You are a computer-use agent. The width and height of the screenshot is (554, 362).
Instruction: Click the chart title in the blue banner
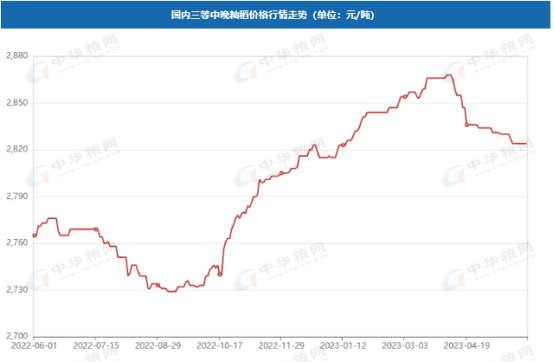click(272, 15)
